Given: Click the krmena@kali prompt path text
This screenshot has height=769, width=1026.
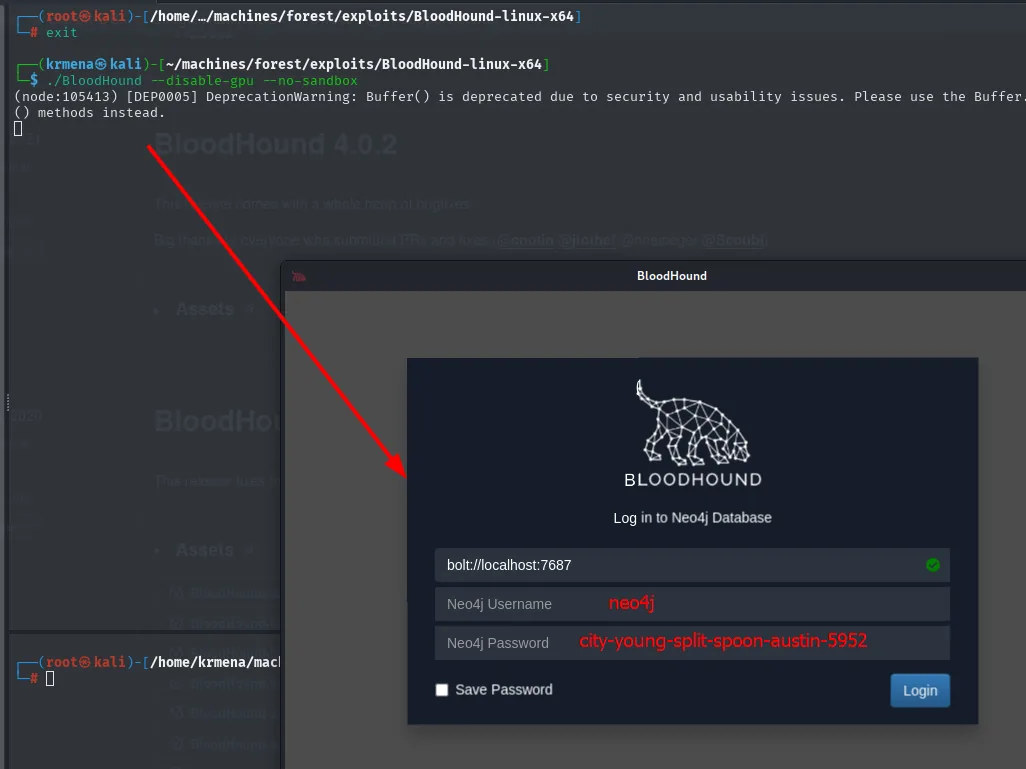Looking at the screenshot, I should [x=354, y=64].
